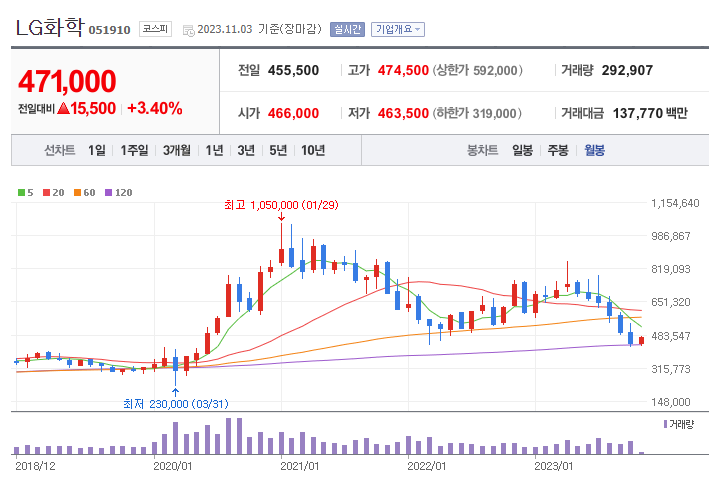Viewport: 709px width, 477px height.
Task: Click the LG화학 stock name
Action: 50,28
